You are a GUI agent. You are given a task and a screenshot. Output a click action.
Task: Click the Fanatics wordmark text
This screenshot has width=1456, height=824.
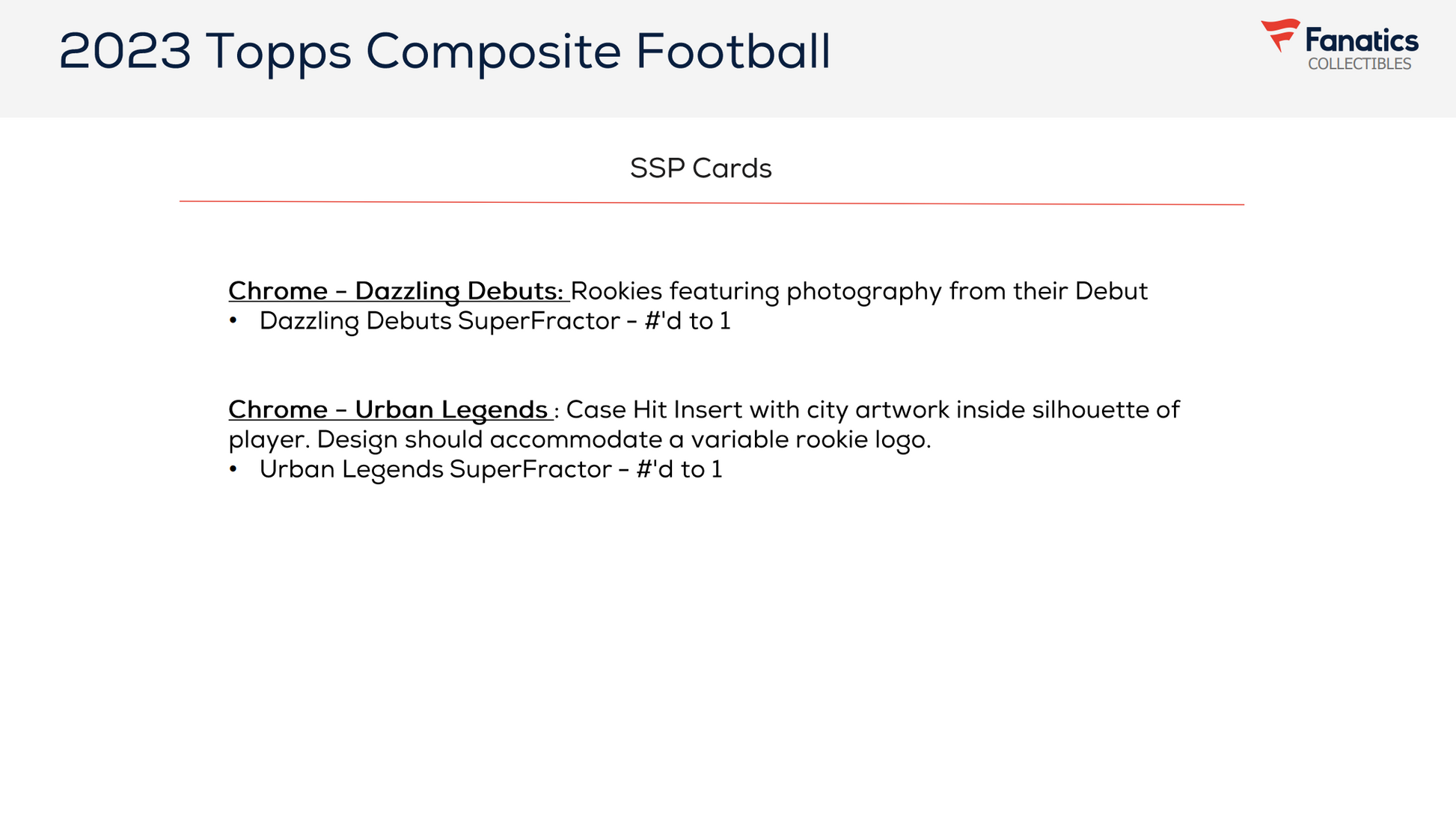click(x=1362, y=40)
